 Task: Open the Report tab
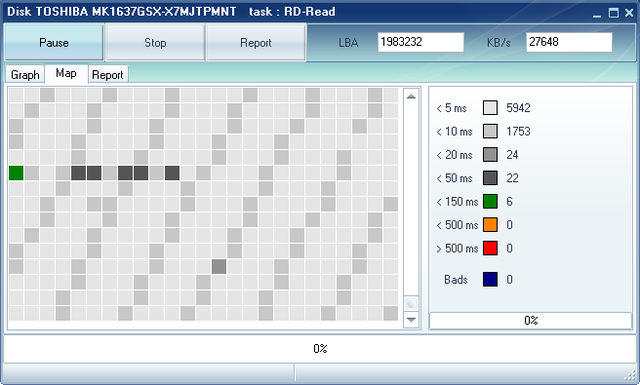tap(108, 75)
